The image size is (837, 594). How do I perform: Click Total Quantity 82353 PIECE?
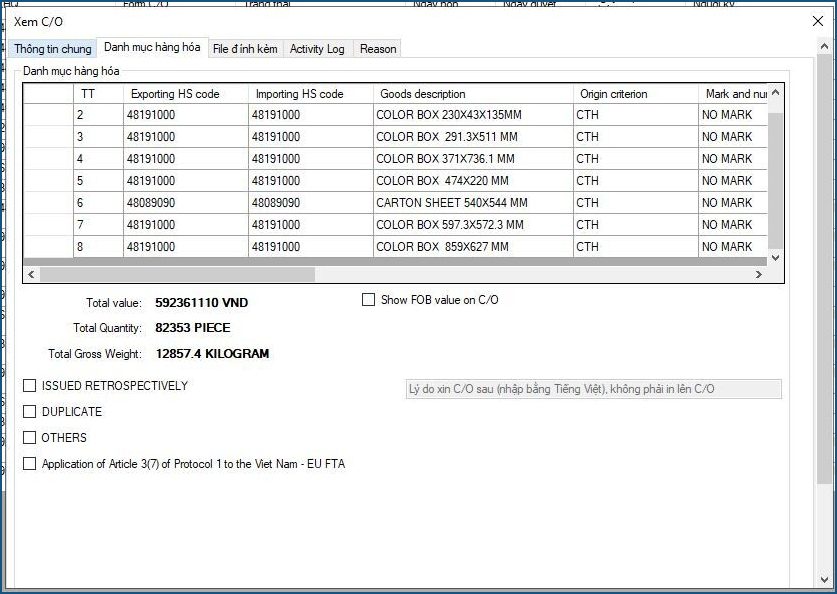click(x=193, y=328)
